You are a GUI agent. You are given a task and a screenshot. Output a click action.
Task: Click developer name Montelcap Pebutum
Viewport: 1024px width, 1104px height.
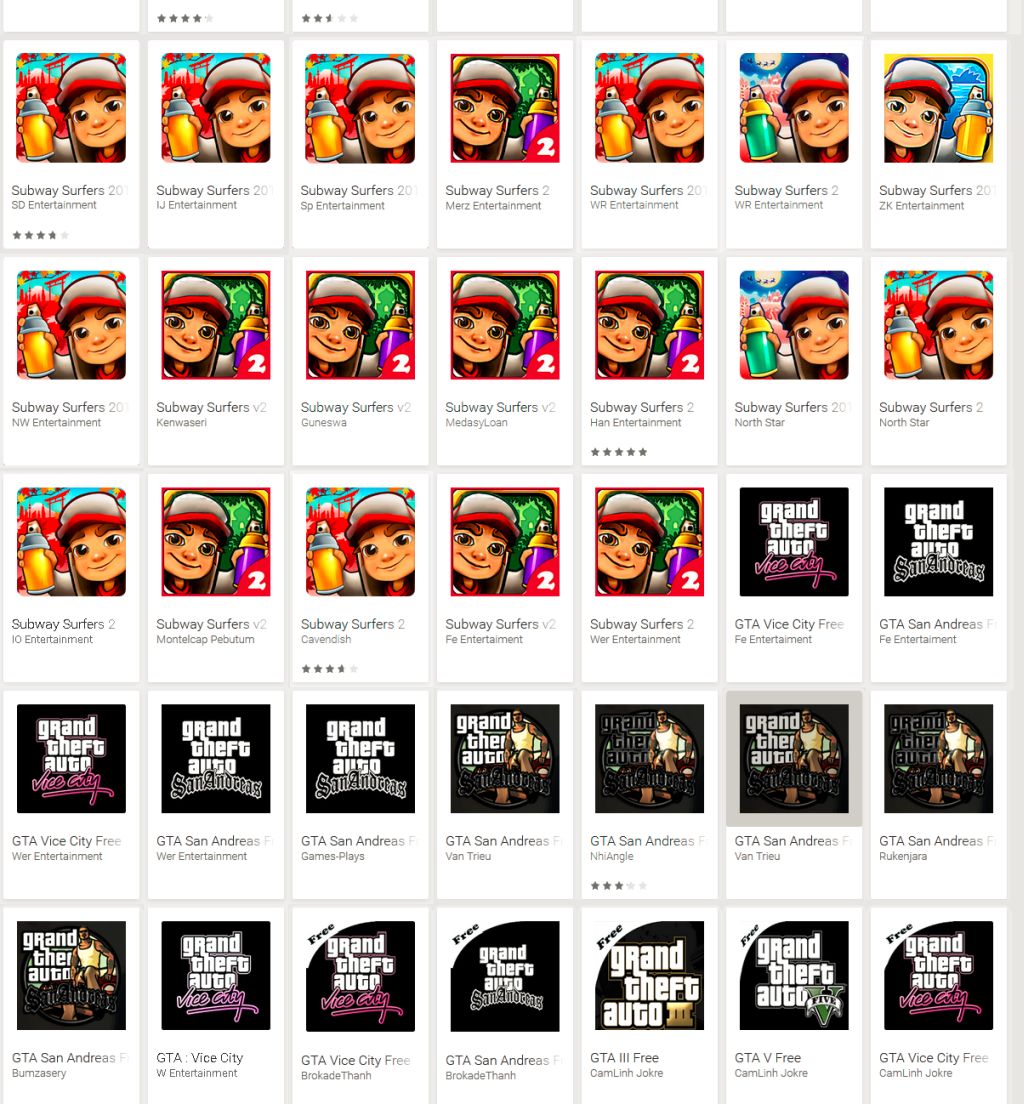coord(205,639)
